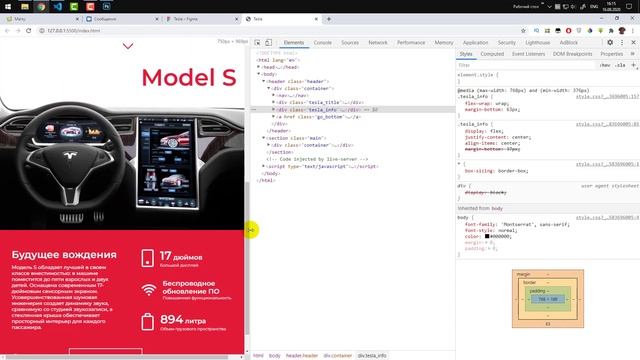Open the Network tab
The image size is (640, 360).
pos(378,42)
